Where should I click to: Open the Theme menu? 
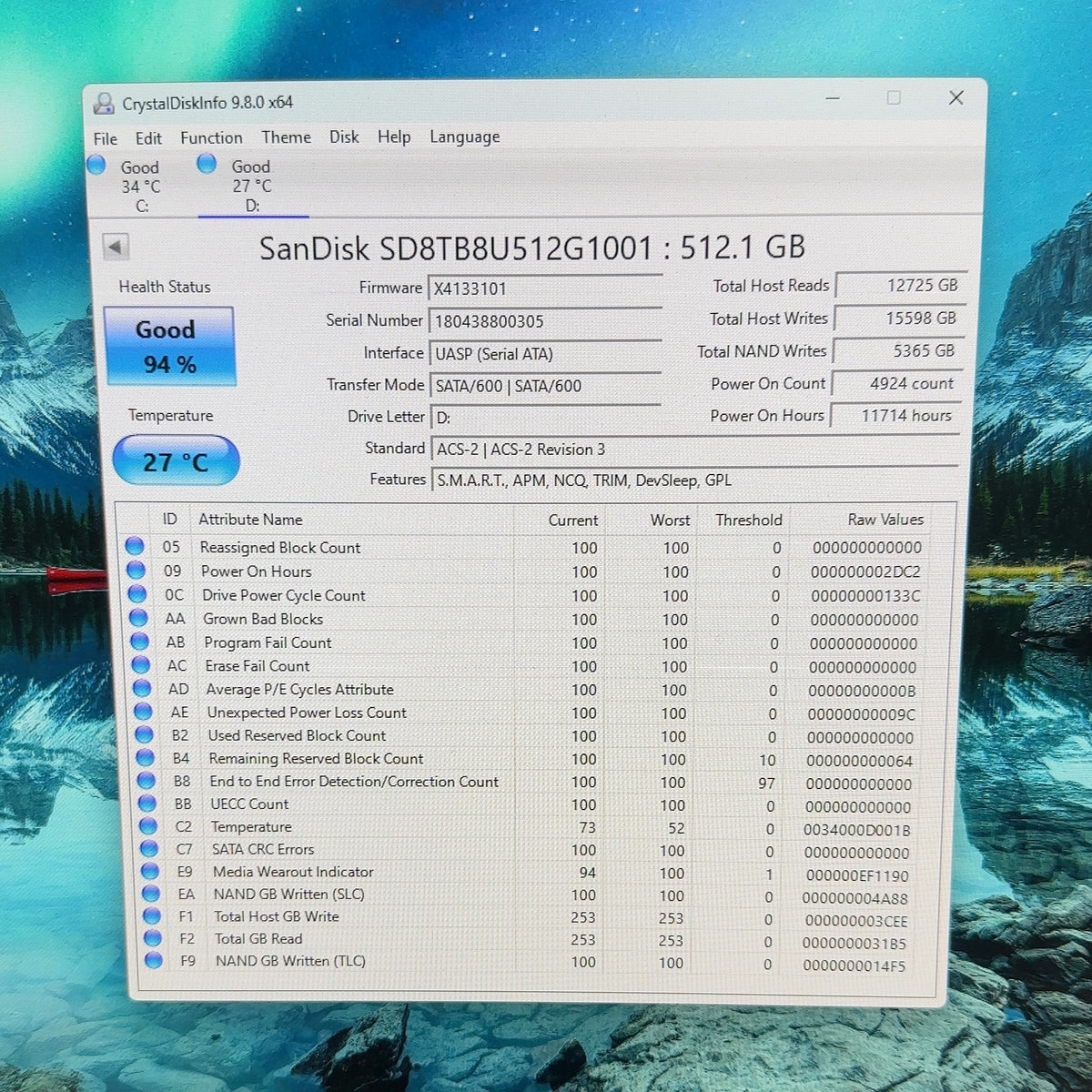[x=286, y=136]
